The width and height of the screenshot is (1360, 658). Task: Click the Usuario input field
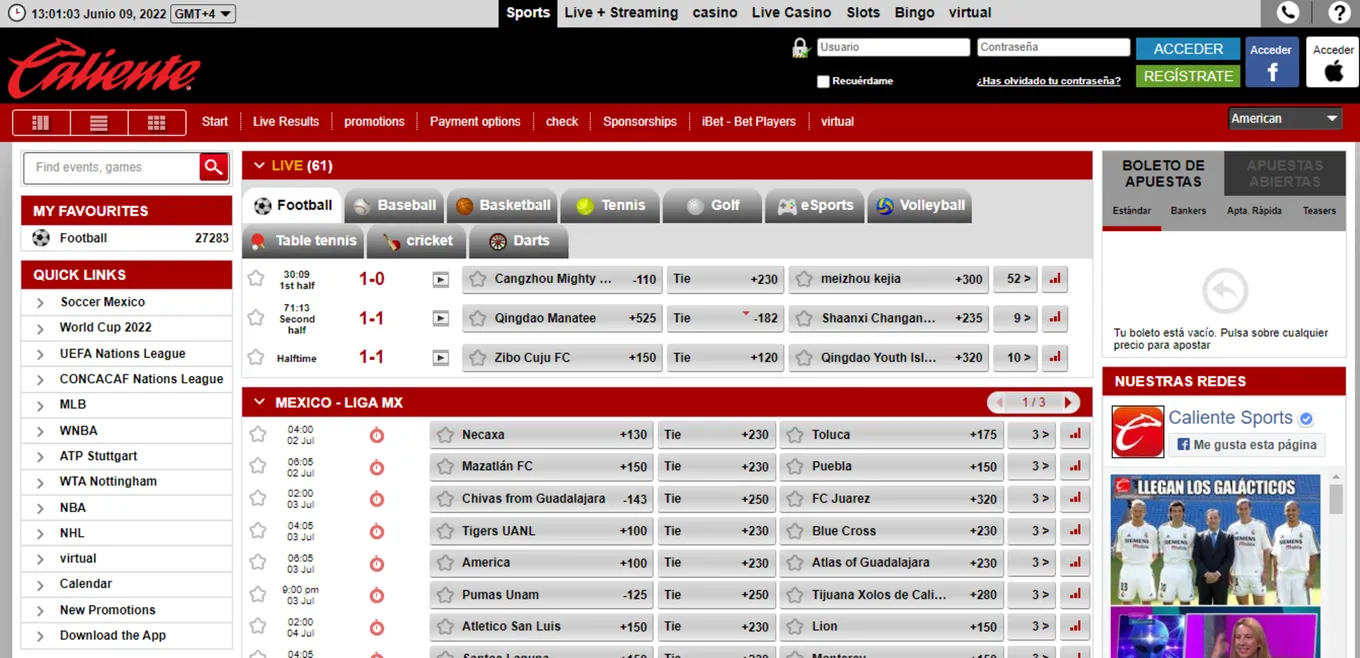point(893,47)
